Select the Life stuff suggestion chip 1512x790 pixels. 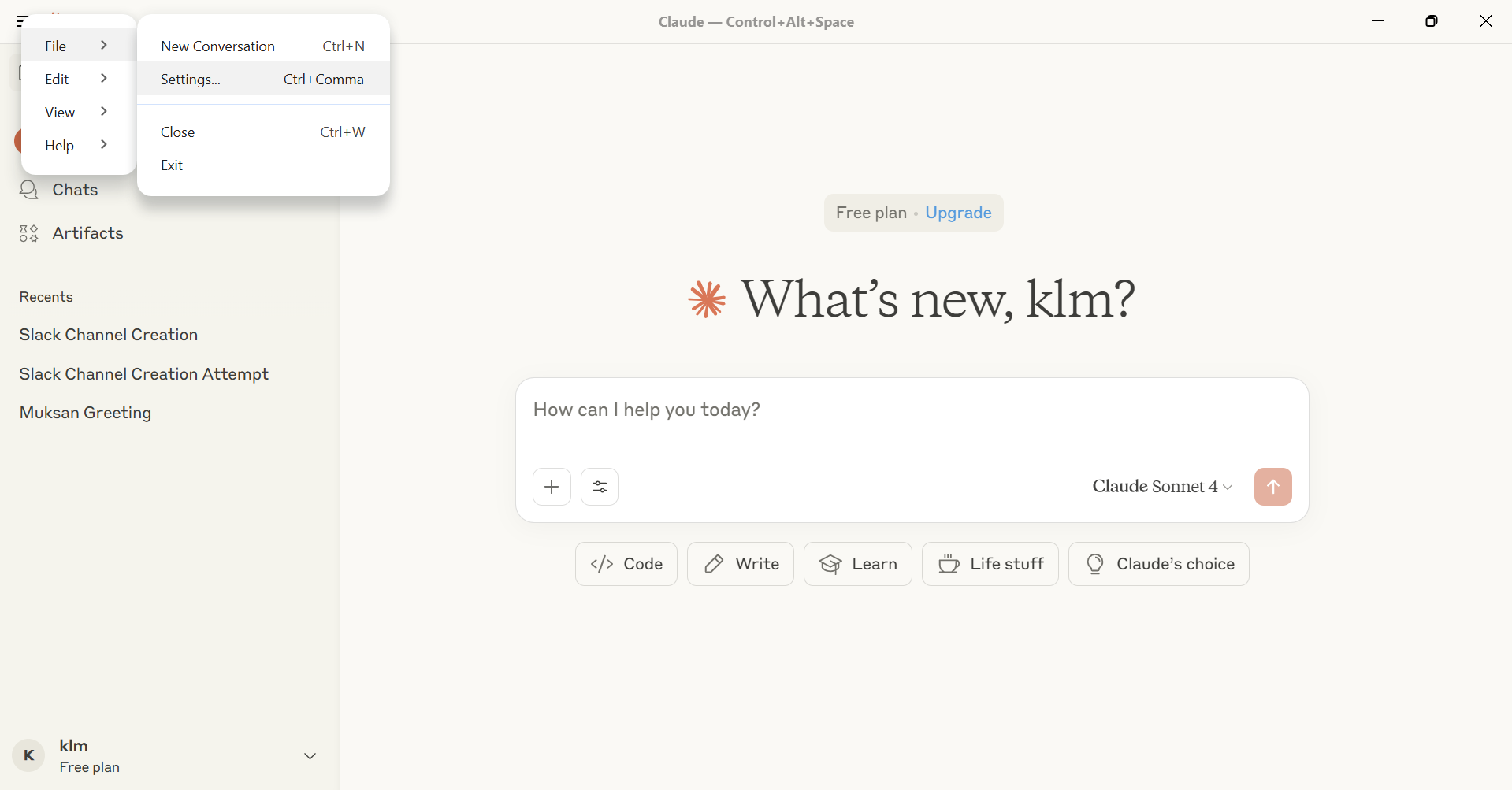coord(990,564)
